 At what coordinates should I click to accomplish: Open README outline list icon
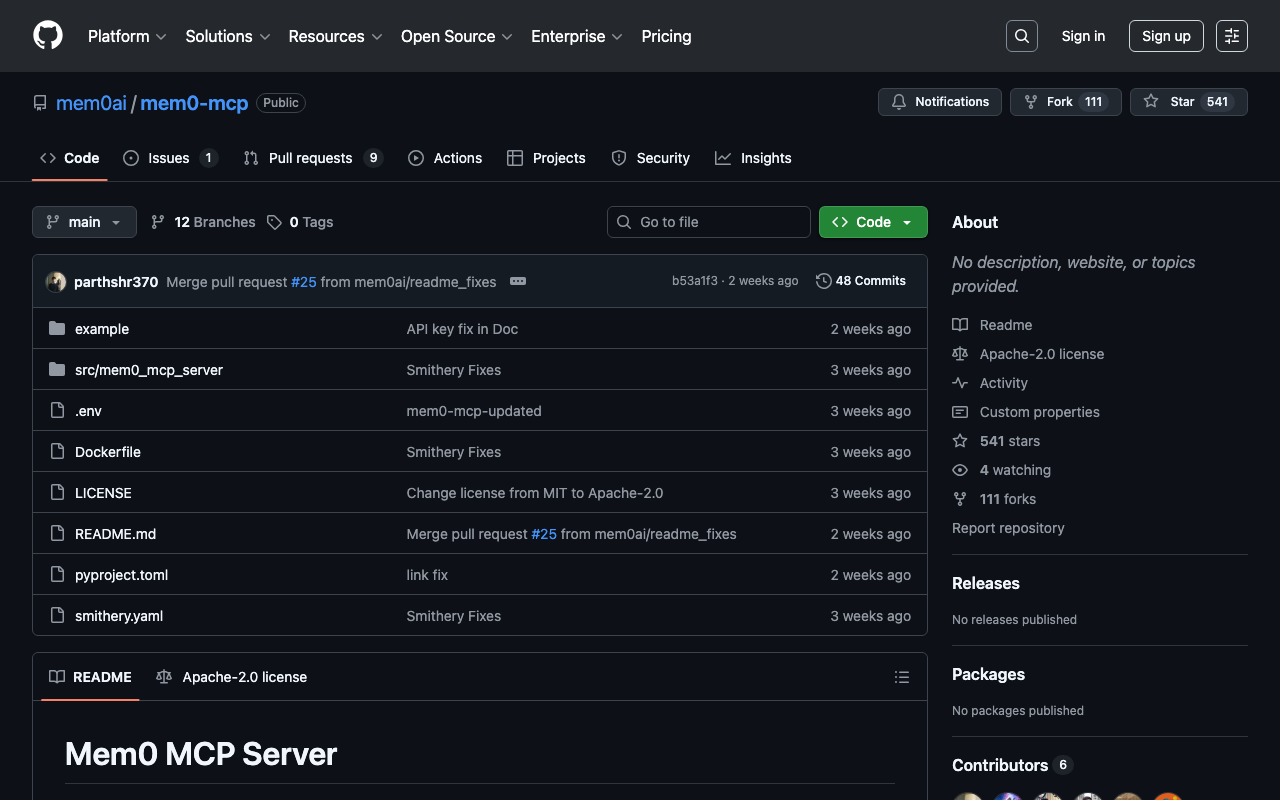point(901,677)
